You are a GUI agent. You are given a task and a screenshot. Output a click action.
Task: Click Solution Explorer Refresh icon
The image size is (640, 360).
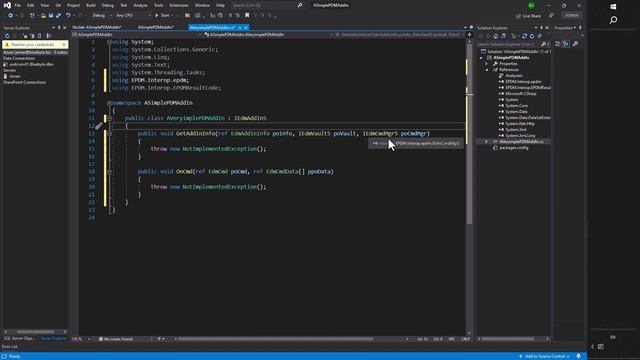coord(532,36)
